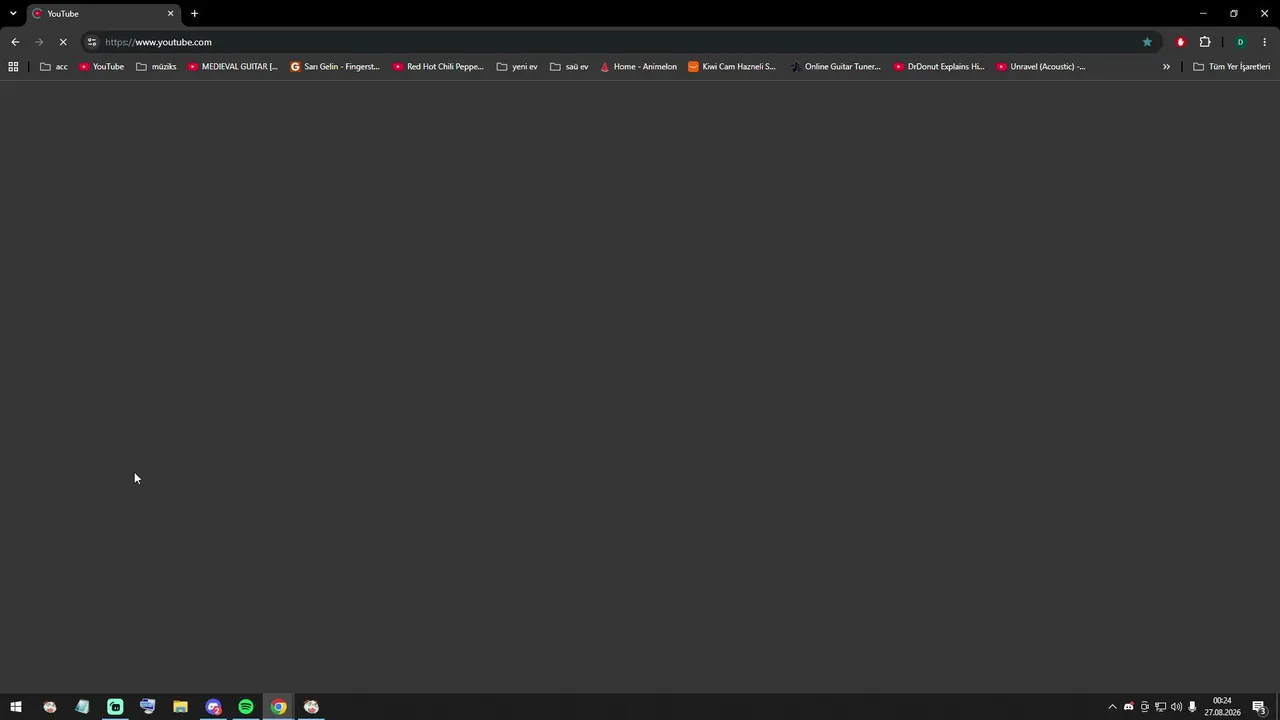Open the MEDIEVAL GUITAR bookmark
The width and height of the screenshot is (1280, 720).
pyautogui.click(x=233, y=67)
